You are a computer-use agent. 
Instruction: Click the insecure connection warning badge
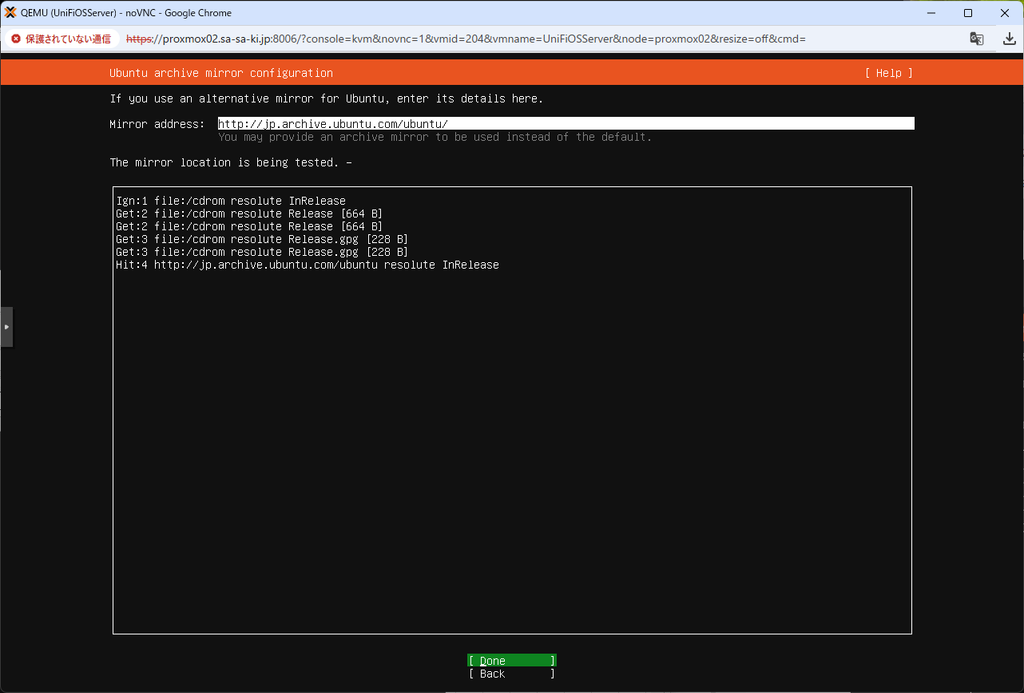pyautogui.click(x=61, y=39)
